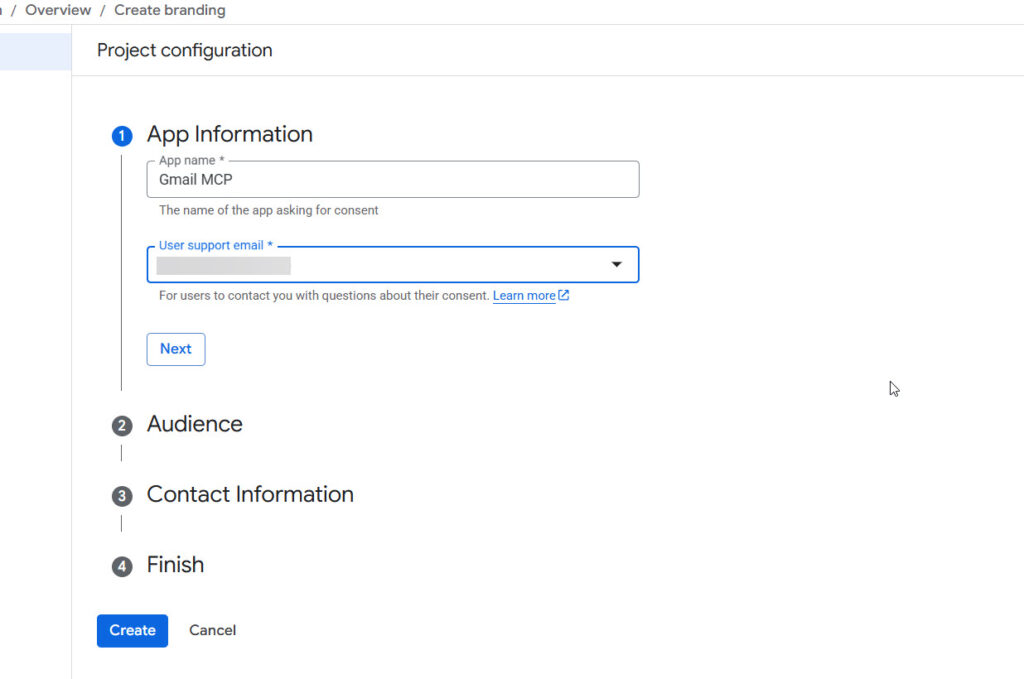Click the external link icon beside Learn more

564,295
